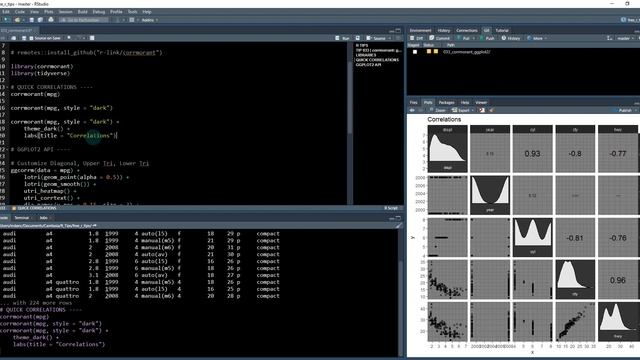The image size is (640, 360).
Task: Click the clear all plots broom icon
Action: [x=492, y=110]
